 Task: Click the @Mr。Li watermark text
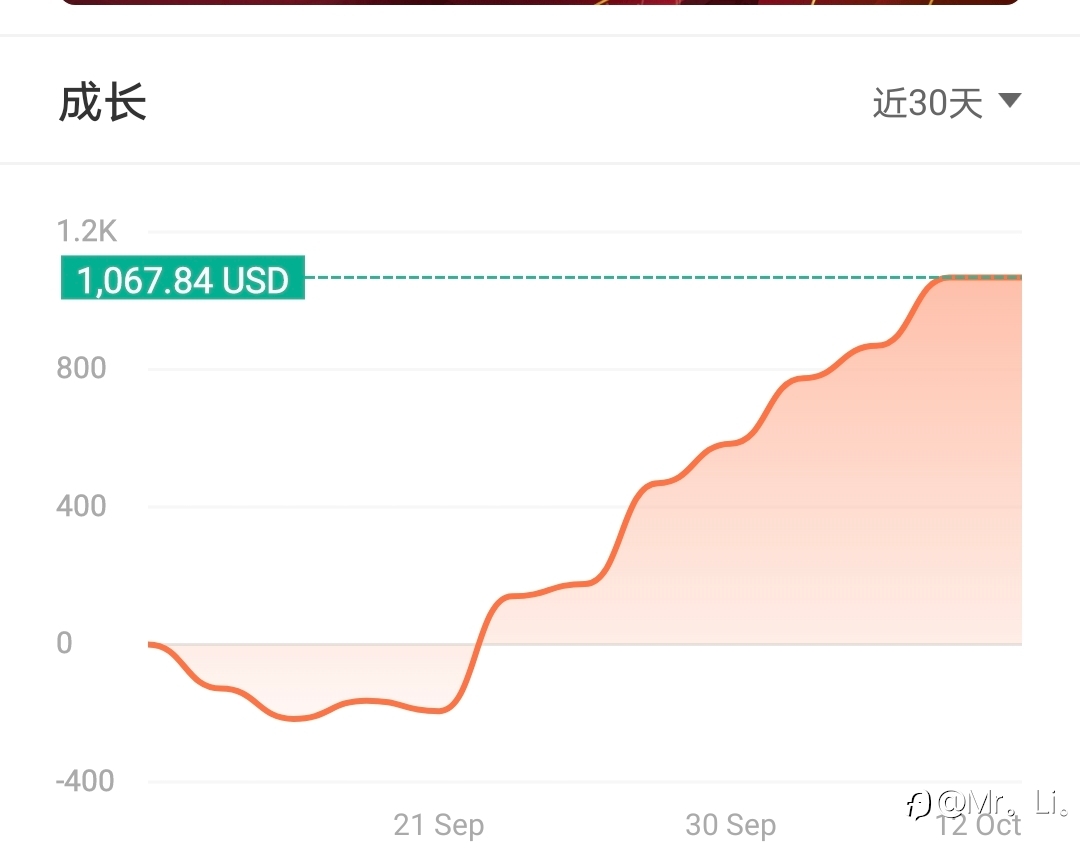coord(1004,803)
